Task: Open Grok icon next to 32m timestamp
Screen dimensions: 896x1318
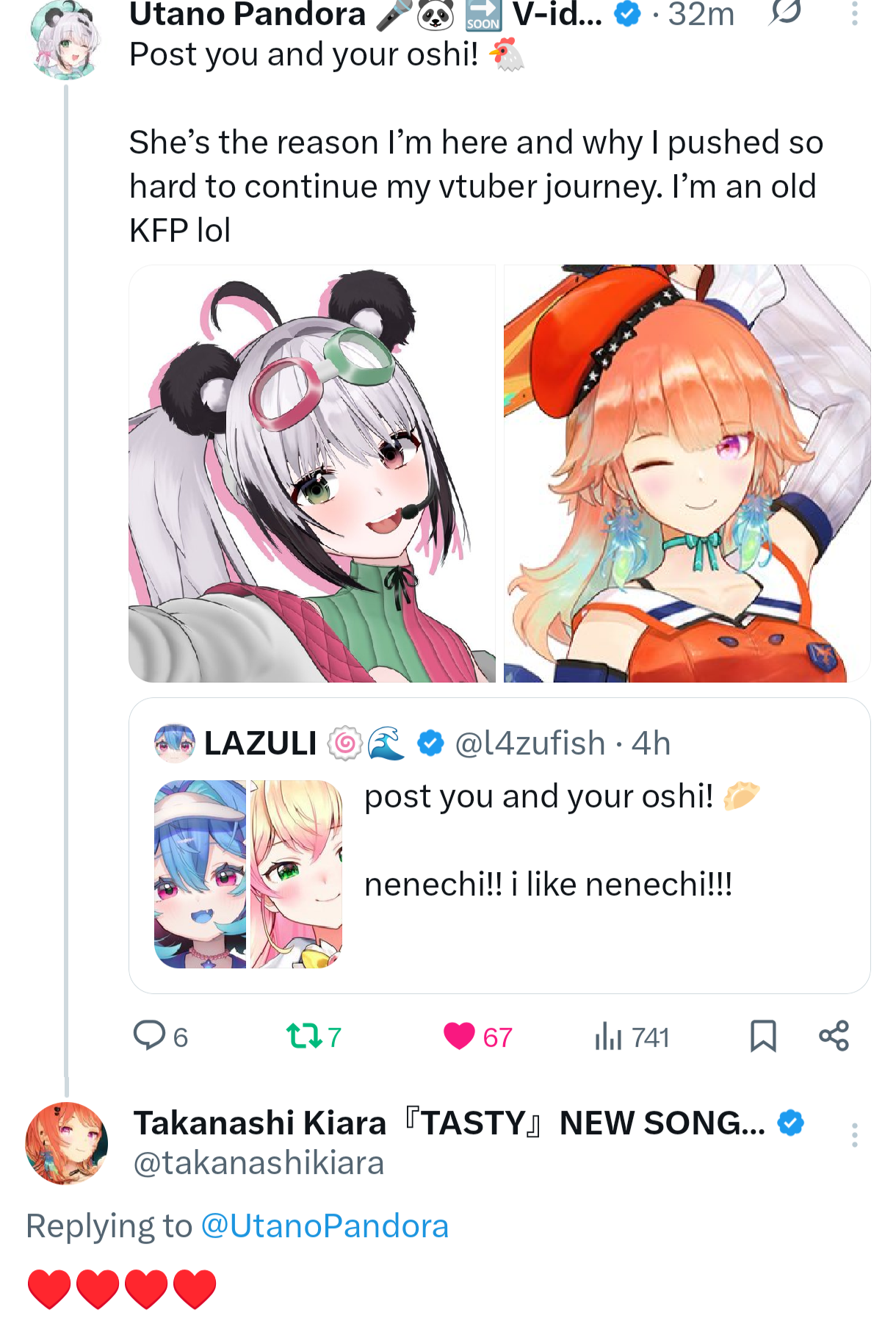Action: pyautogui.click(x=785, y=12)
